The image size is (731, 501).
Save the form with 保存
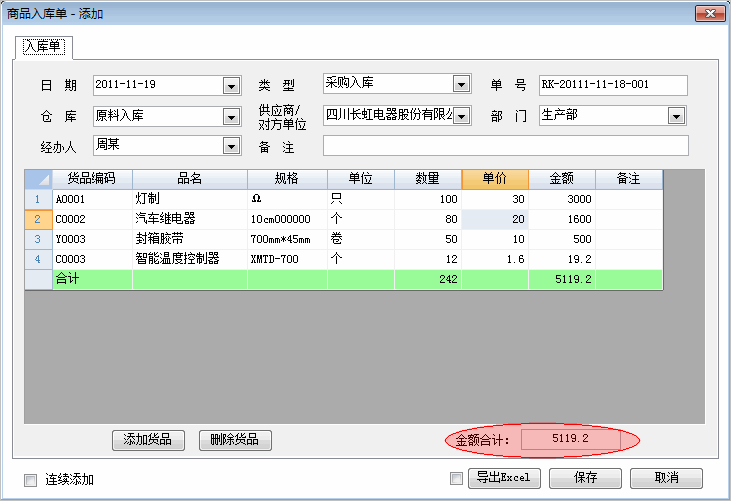point(585,478)
